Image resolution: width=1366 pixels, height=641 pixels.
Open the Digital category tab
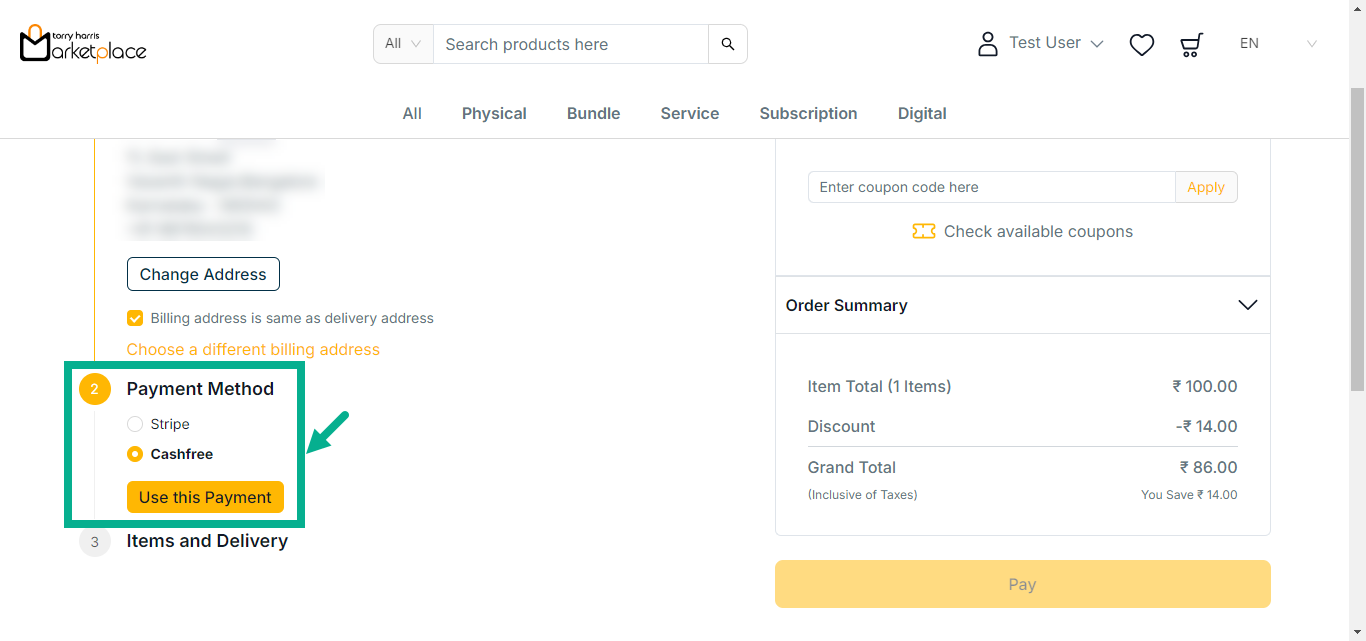pyautogui.click(x=921, y=114)
